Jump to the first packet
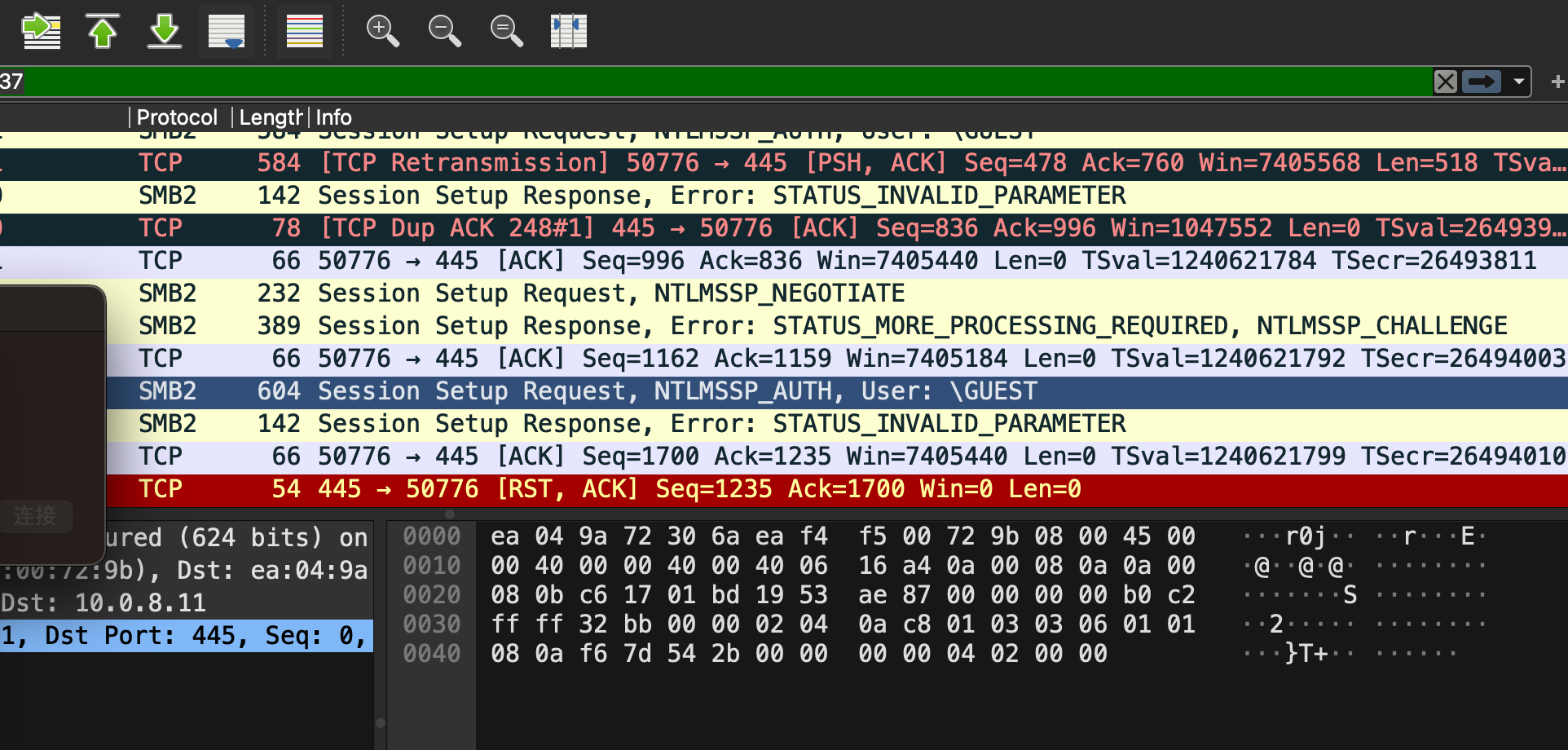 pyautogui.click(x=103, y=32)
